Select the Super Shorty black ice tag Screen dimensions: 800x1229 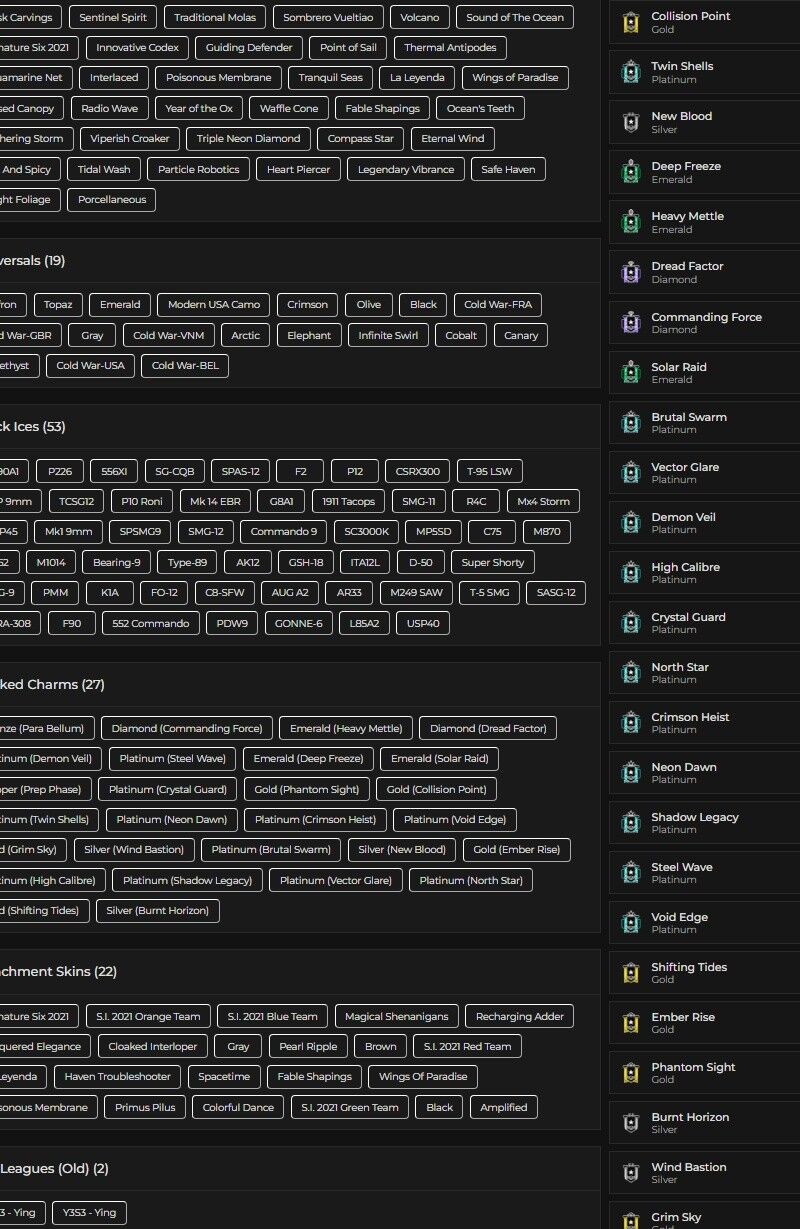492,562
